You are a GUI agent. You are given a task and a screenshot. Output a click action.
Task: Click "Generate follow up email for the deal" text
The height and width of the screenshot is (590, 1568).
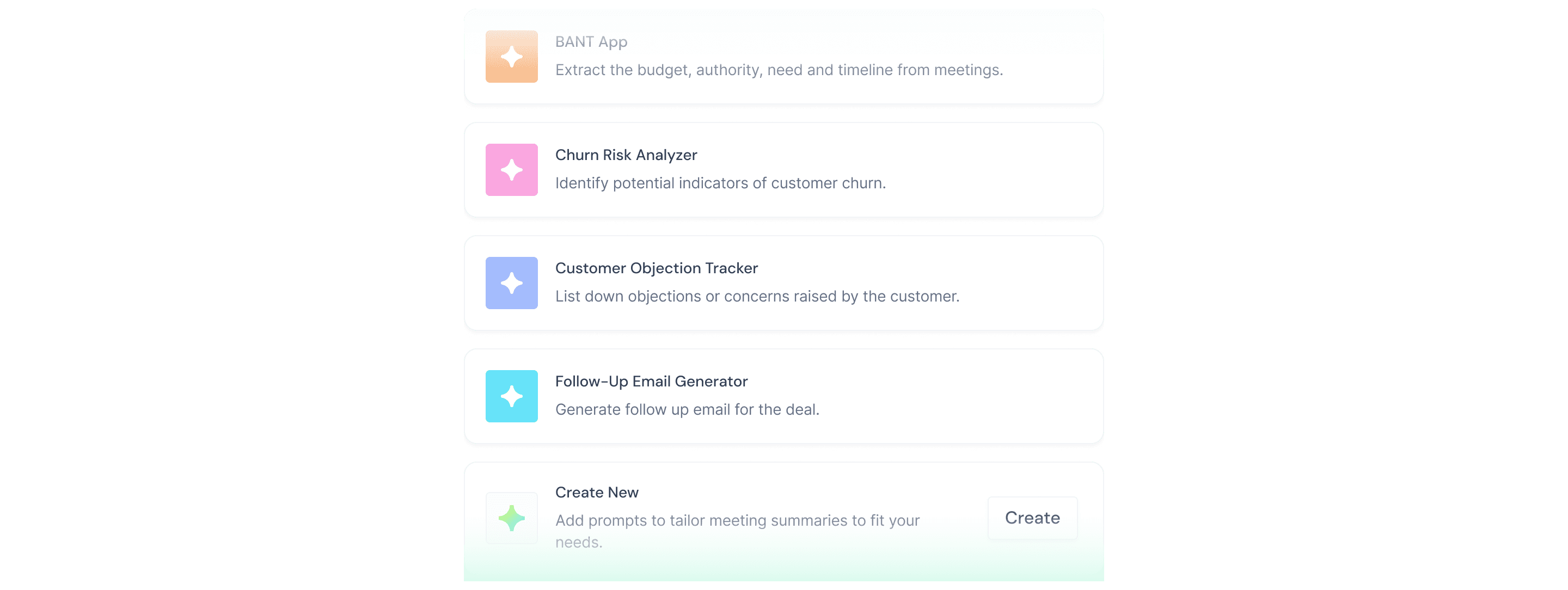pos(687,410)
